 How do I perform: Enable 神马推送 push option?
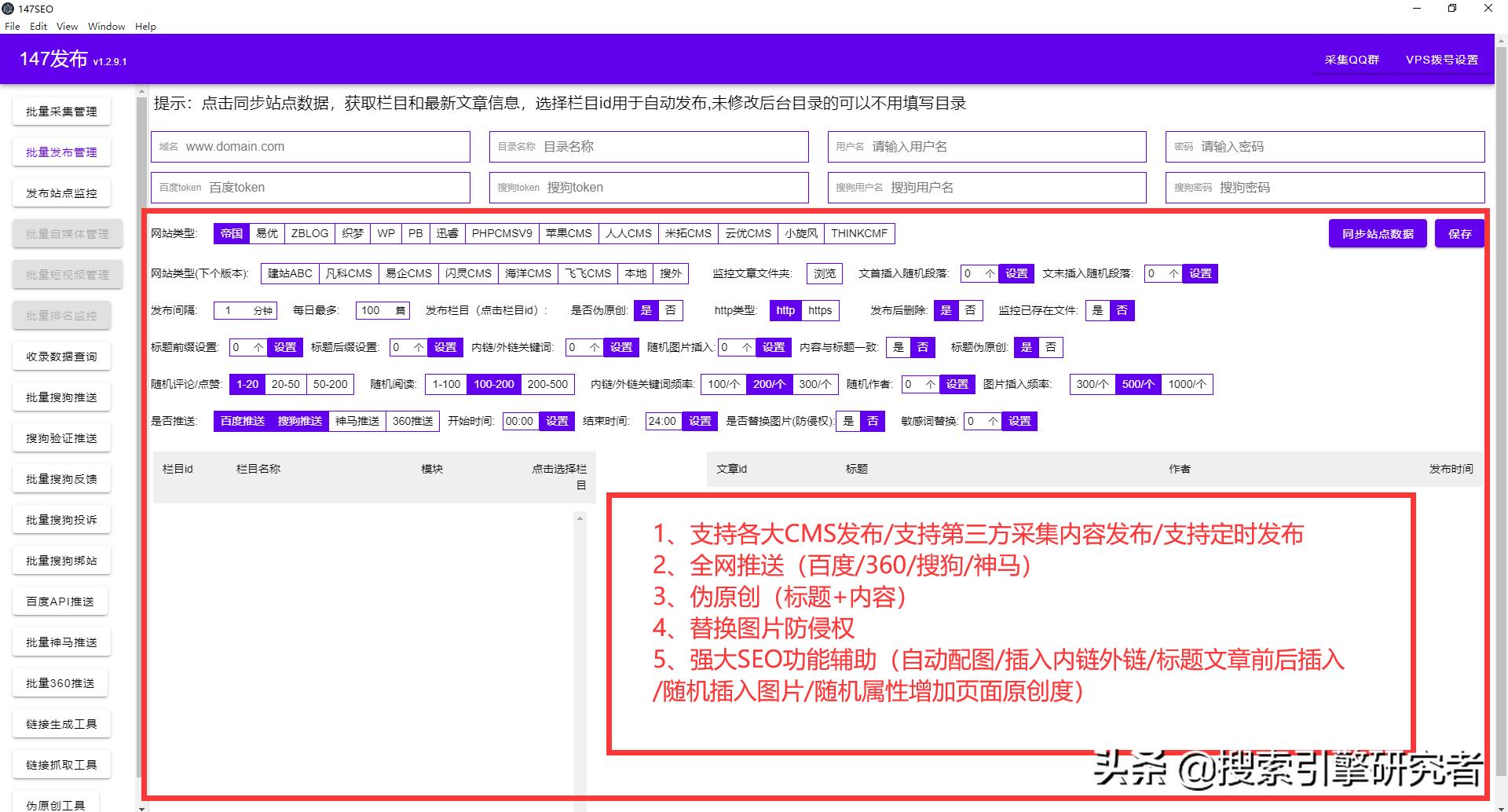pos(356,421)
